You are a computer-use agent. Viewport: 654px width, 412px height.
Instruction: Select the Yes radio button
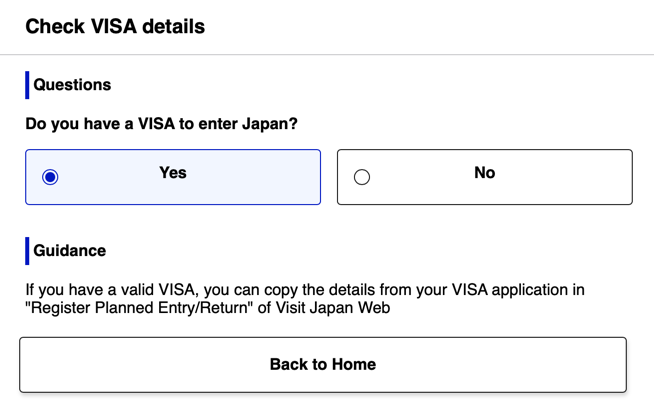click(x=50, y=177)
